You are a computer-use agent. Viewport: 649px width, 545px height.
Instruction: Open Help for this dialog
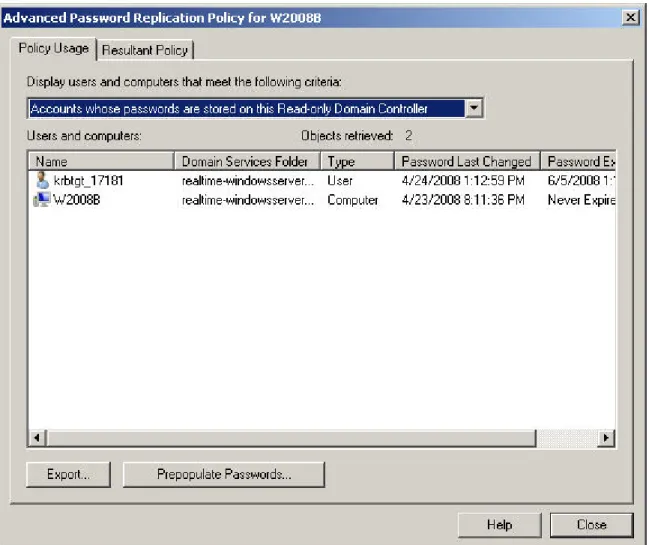500,525
